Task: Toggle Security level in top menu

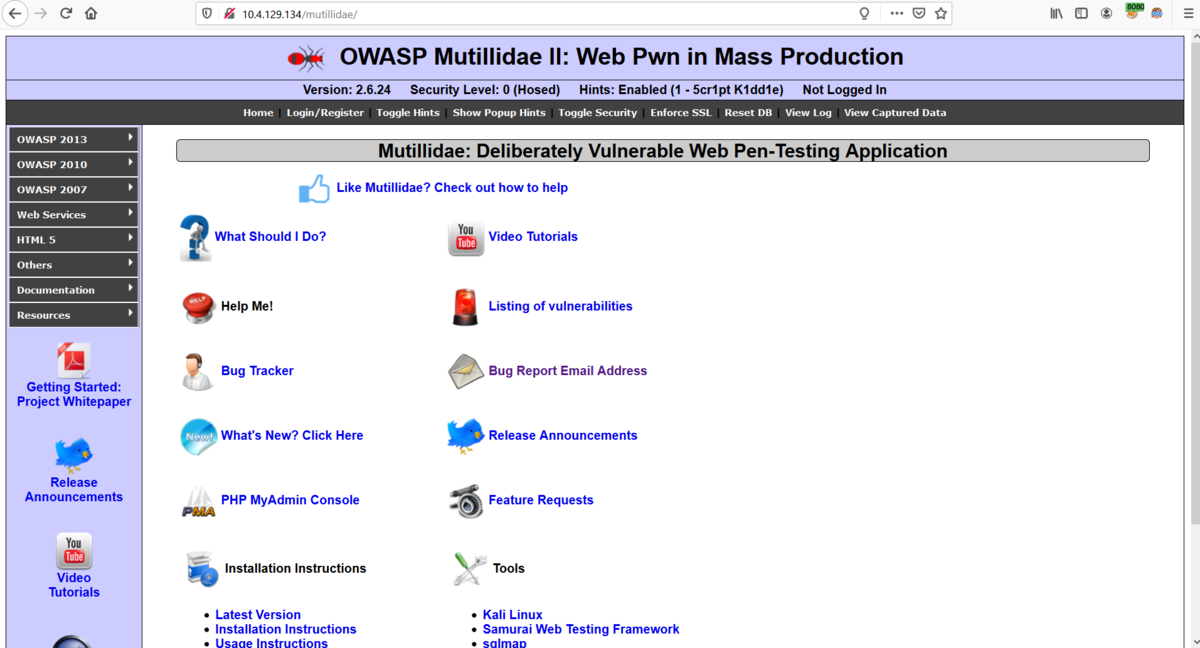Action: point(597,113)
